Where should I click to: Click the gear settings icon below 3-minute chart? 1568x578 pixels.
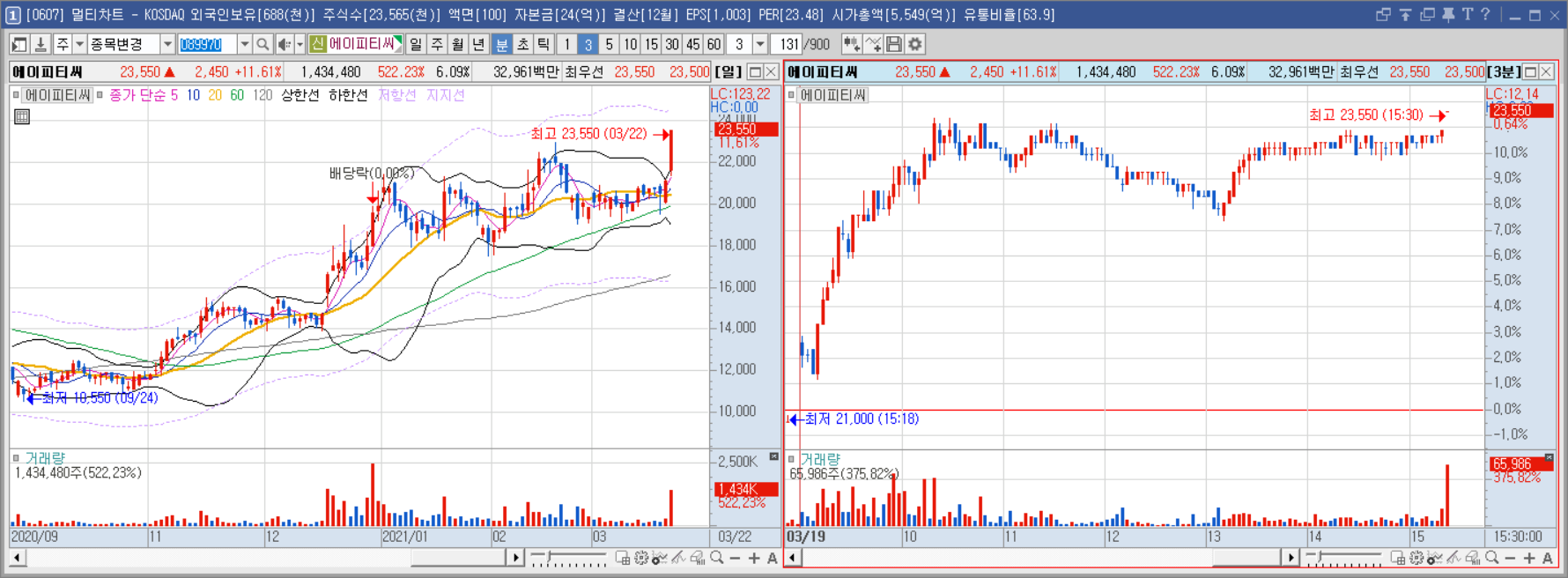(1416, 558)
